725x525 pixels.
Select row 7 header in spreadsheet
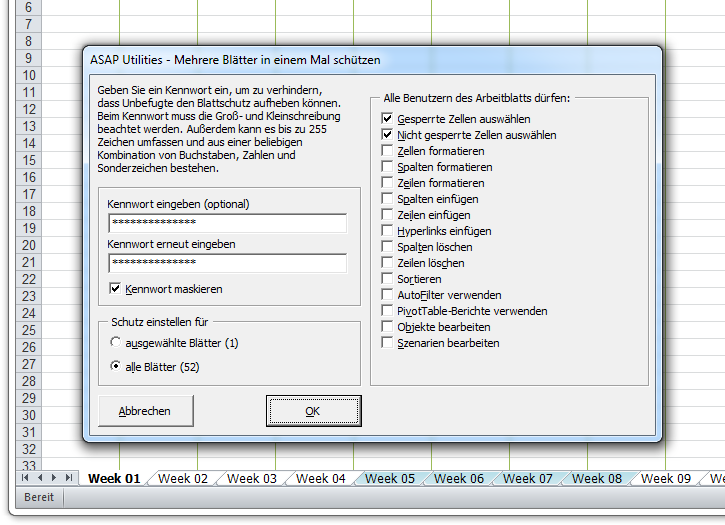point(29,24)
